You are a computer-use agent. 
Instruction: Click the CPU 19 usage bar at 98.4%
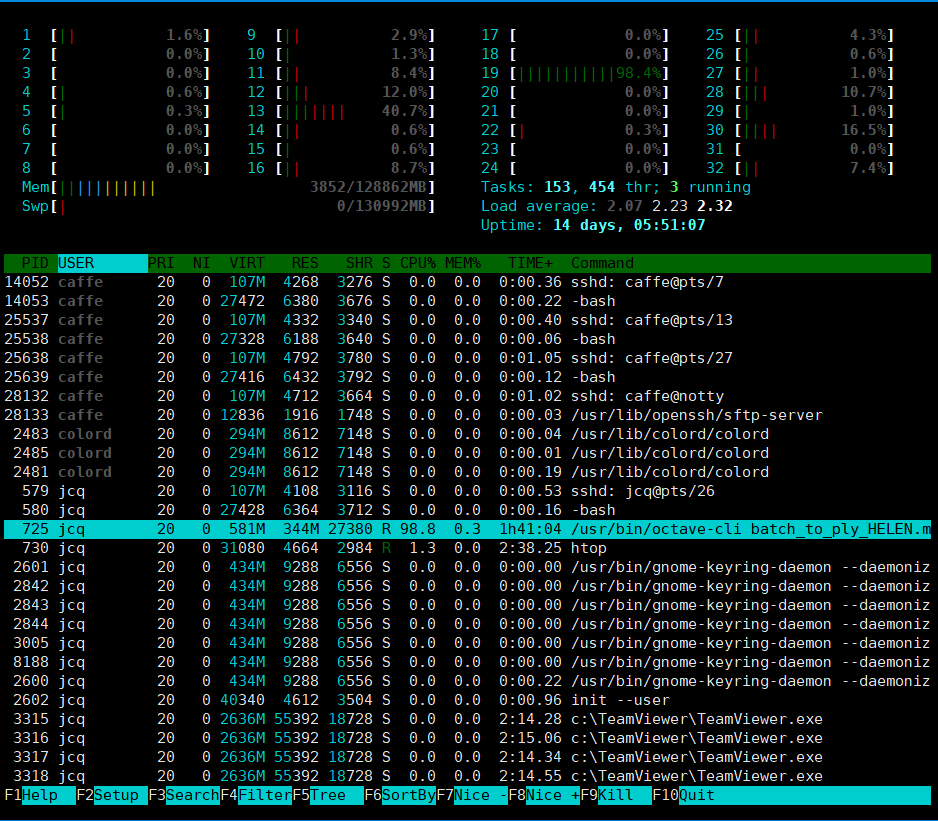[x=590, y=74]
